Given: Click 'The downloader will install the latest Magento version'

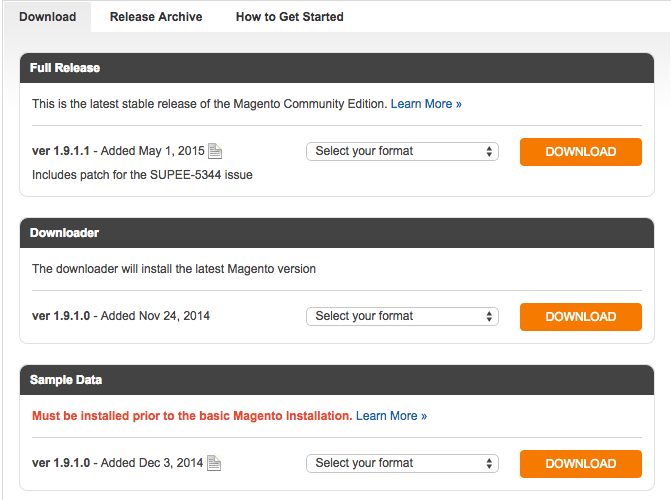Looking at the screenshot, I should 174,269.
